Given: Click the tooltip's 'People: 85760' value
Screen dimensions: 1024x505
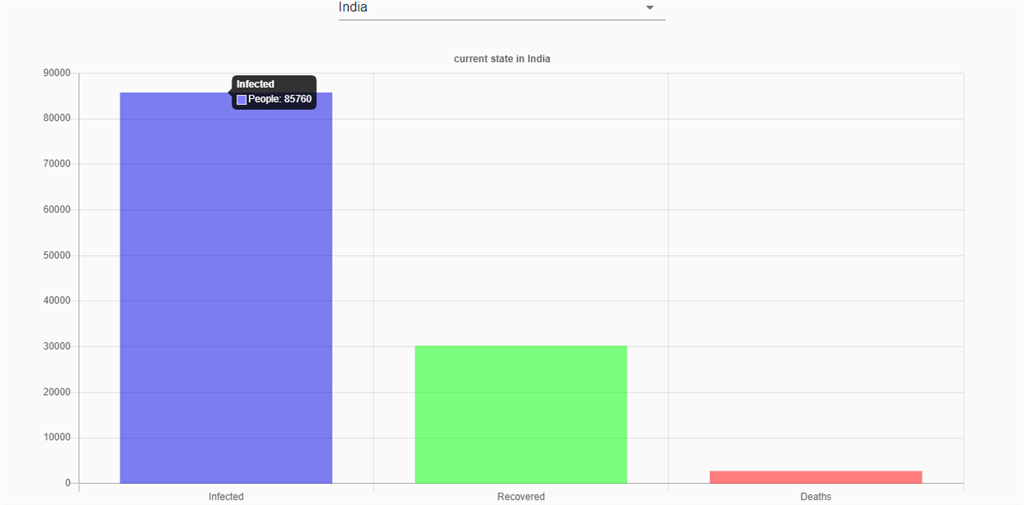Looking at the screenshot, I should coord(280,99).
